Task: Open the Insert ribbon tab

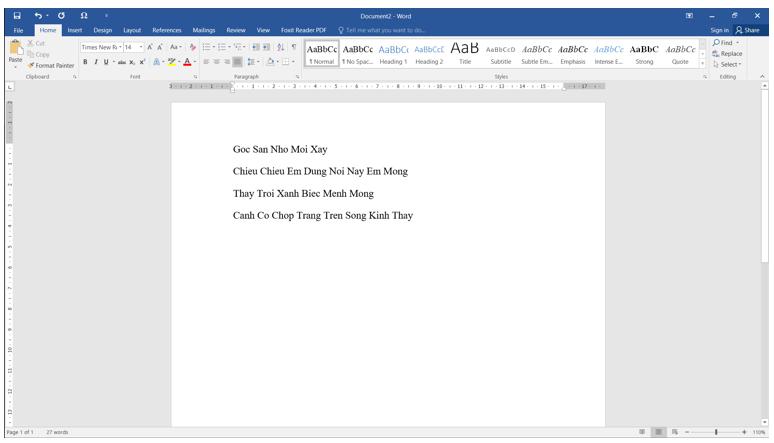Action: (75, 30)
